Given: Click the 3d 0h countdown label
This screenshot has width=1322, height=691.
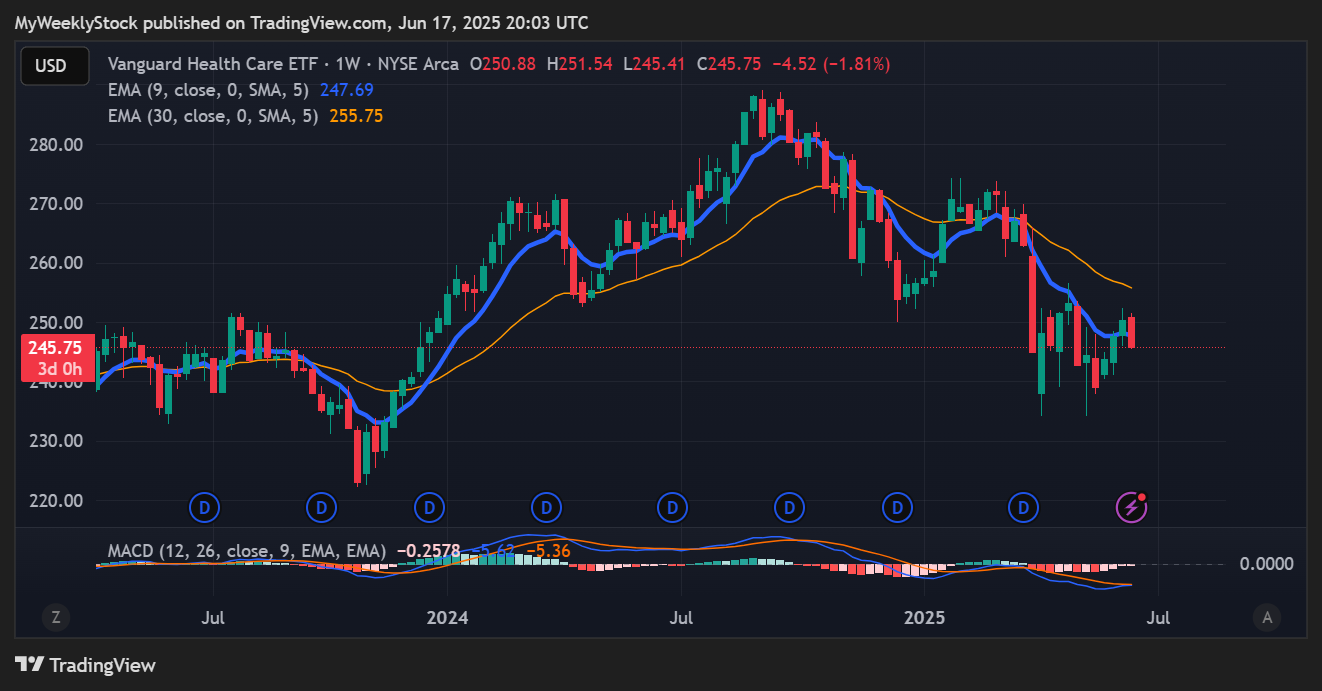Looking at the screenshot, I should [58, 367].
